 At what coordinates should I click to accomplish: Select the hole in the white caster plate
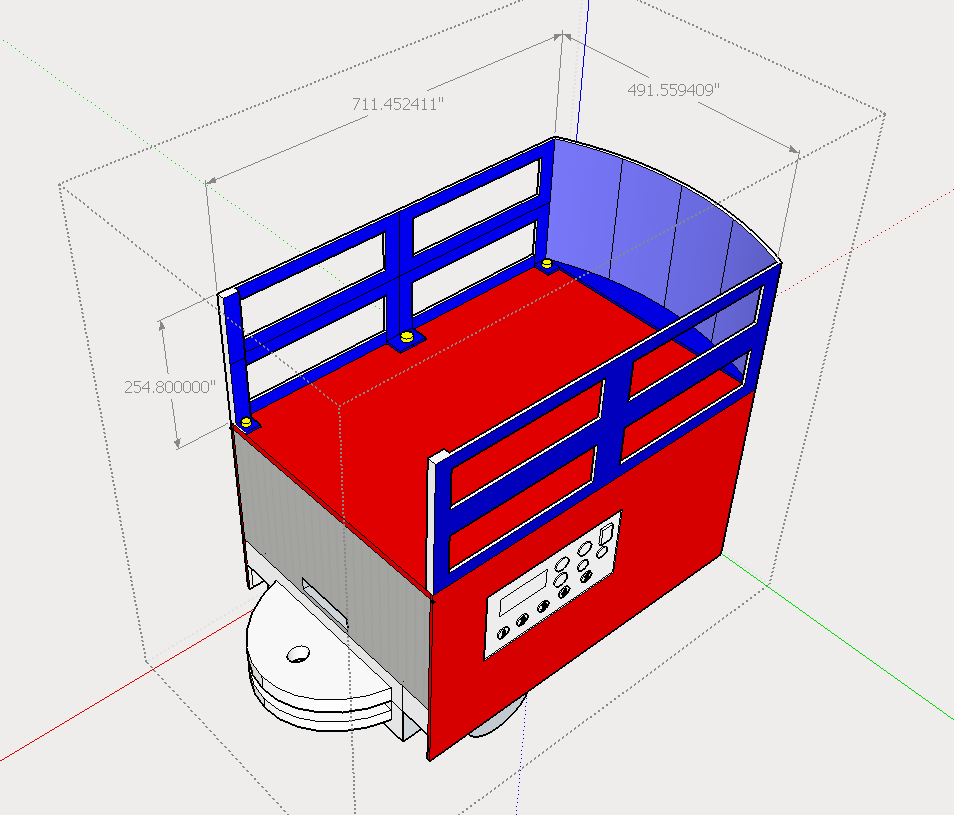coord(298,654)
